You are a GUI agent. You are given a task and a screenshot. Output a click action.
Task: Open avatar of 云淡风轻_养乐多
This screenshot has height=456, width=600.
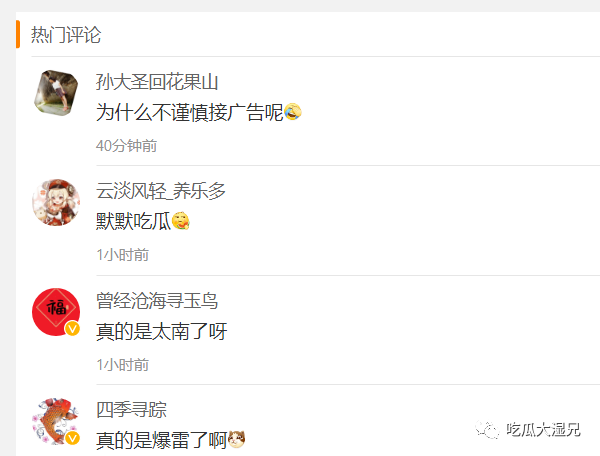pos(56,202)
